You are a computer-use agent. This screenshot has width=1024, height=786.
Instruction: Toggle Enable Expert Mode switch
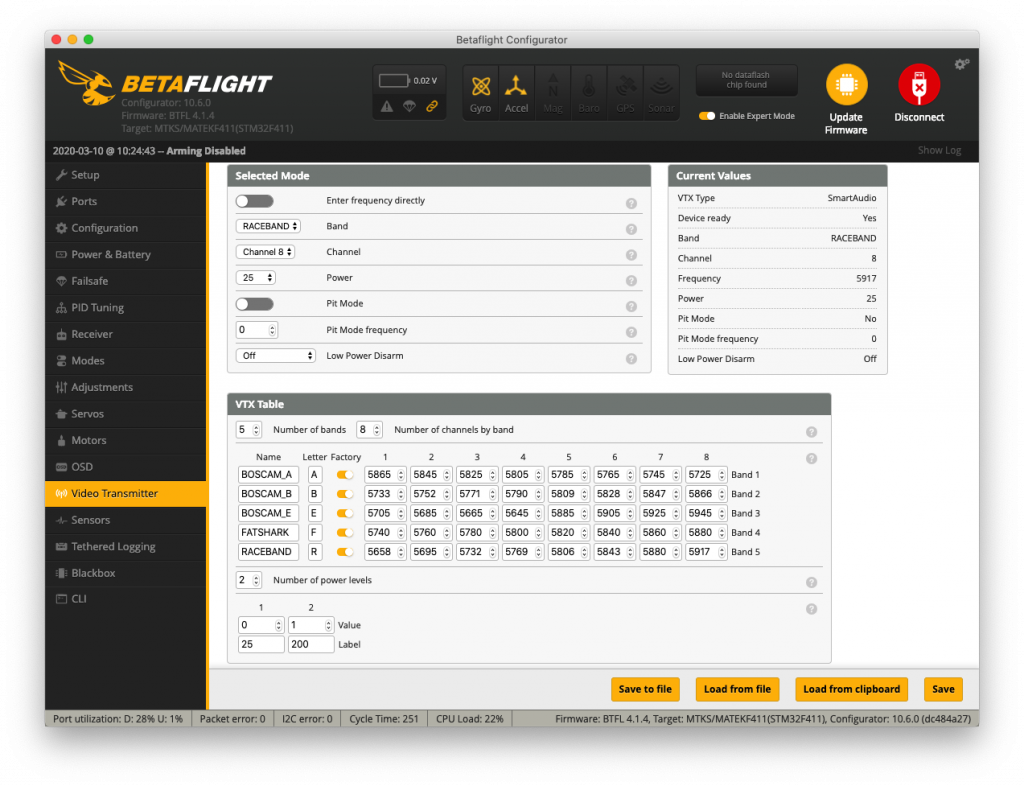(x=706, y=115)
